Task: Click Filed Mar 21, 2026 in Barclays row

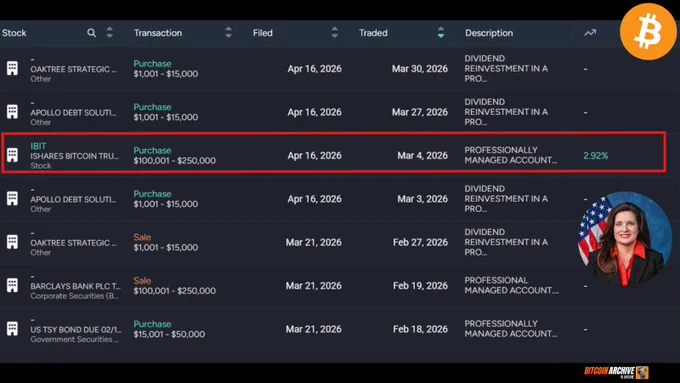Action: pos(314,285)
